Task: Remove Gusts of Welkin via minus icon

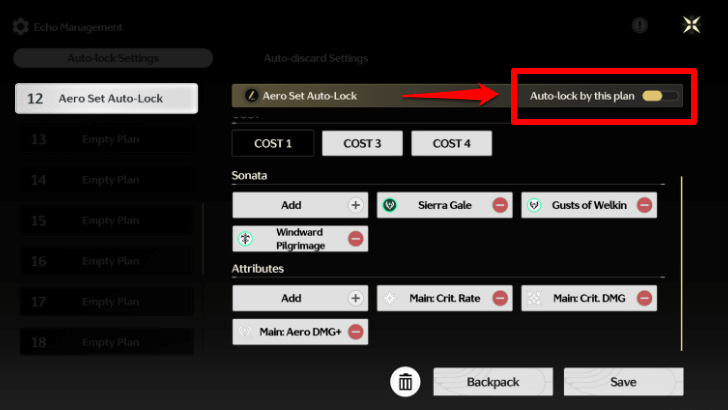Action: (645, 205)
